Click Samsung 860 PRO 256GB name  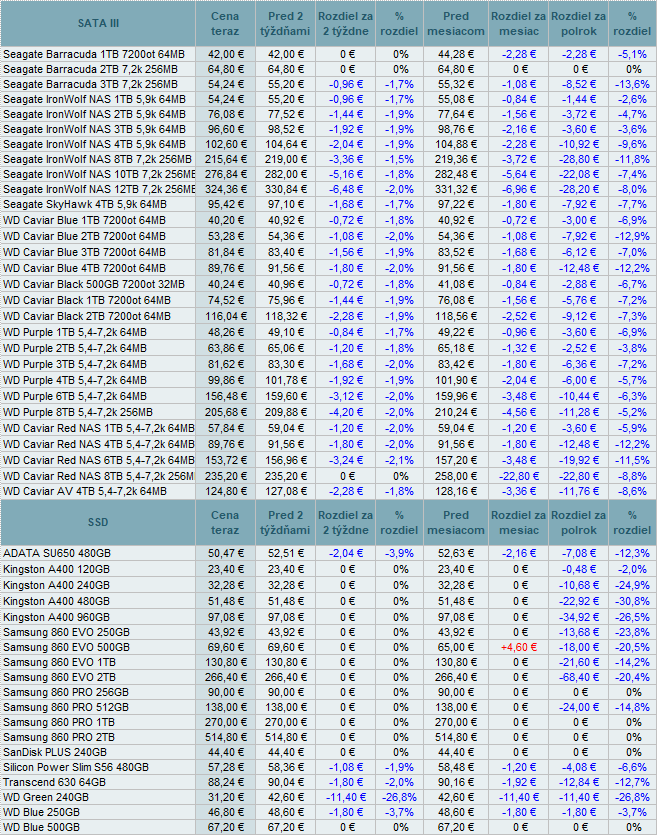(x=65, y=692)
